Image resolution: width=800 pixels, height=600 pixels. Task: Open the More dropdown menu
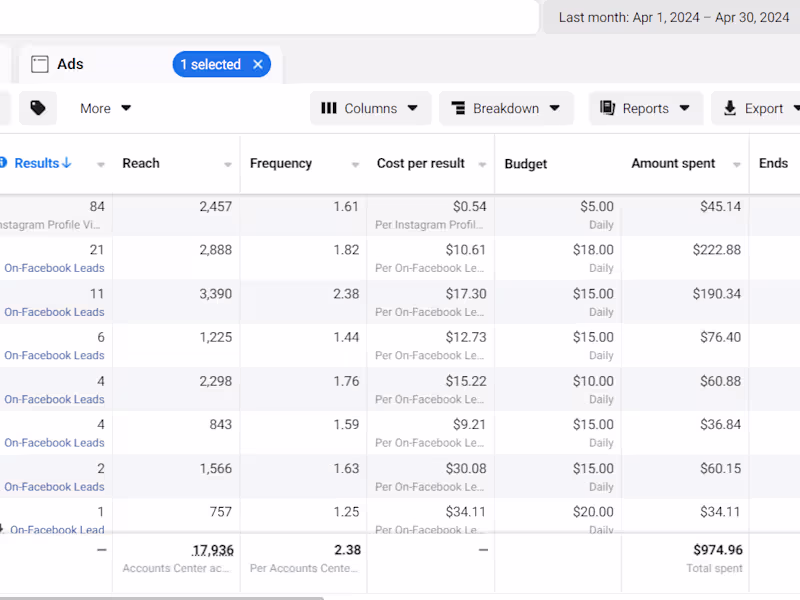point(106,108)
